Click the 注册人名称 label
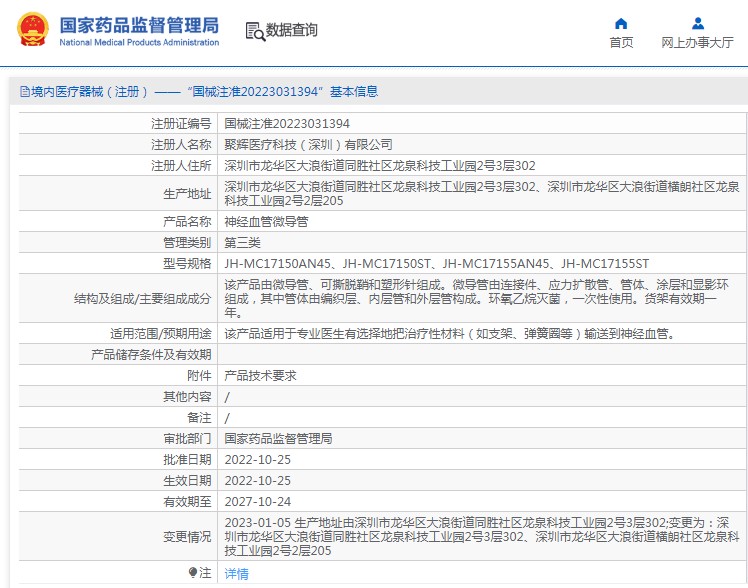The width and height of the screenshot is (748, 588). click(x=181, y=145)
